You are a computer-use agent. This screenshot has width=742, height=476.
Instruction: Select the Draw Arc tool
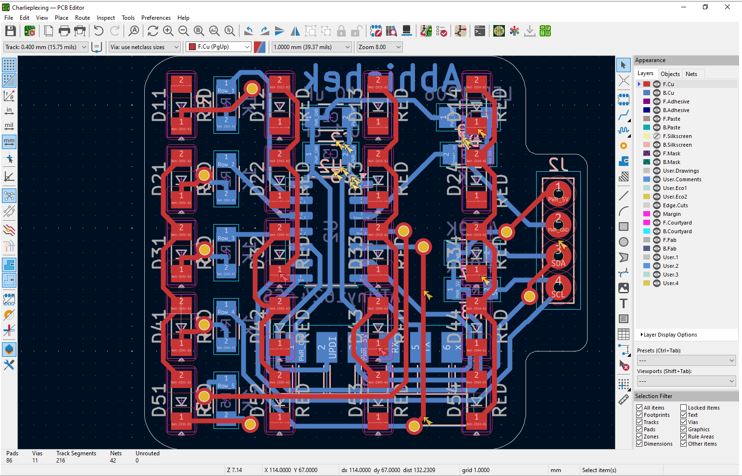tap(624, 211)
